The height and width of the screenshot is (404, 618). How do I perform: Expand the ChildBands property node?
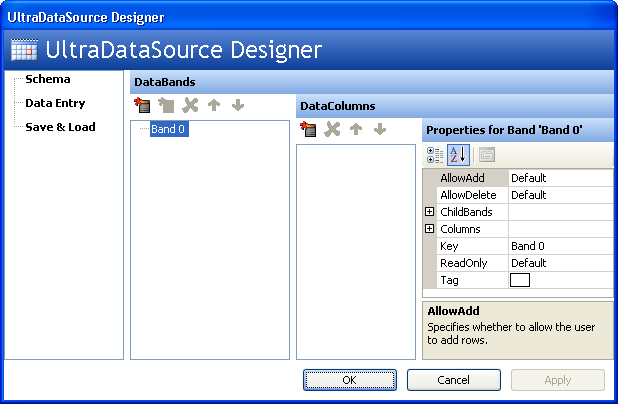pos(430,212)
